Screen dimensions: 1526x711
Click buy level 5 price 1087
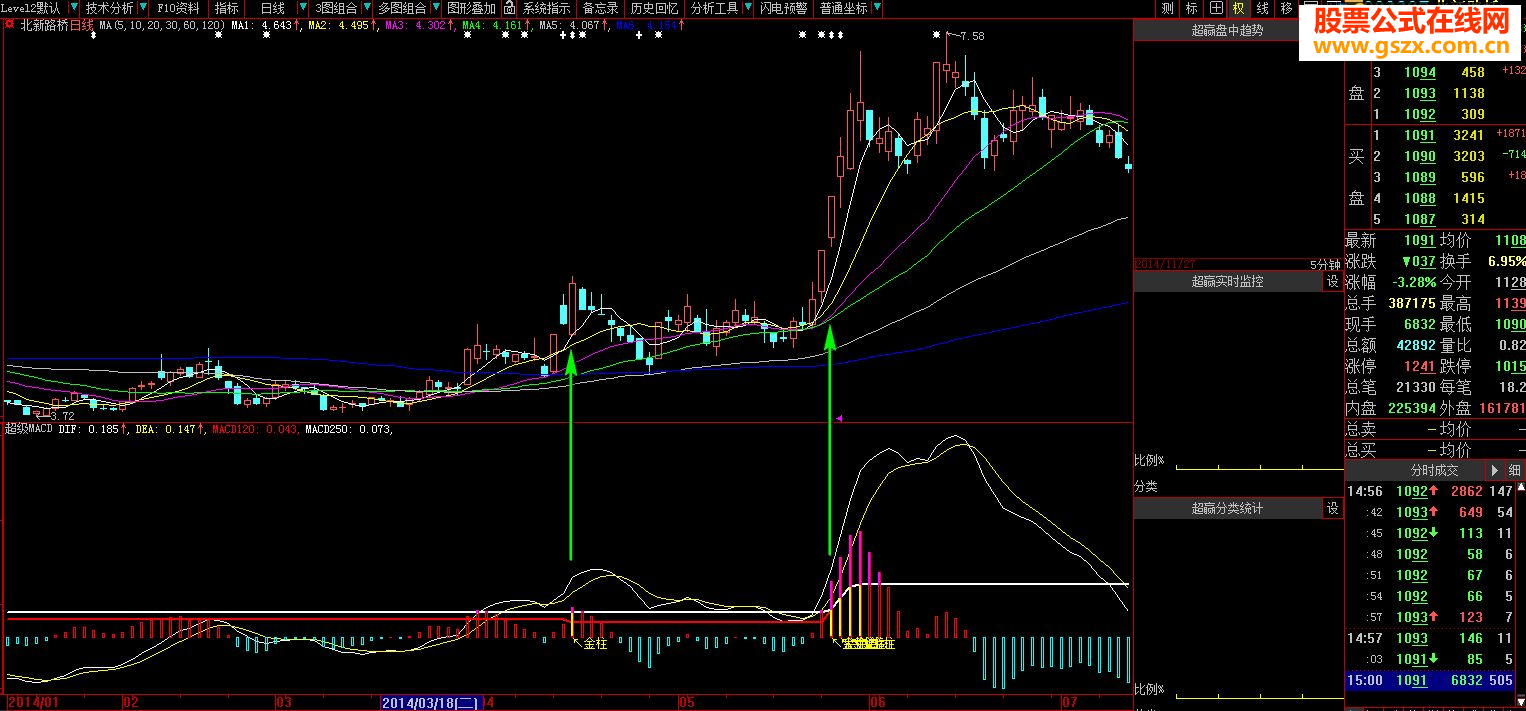(x=1420, y=219)
